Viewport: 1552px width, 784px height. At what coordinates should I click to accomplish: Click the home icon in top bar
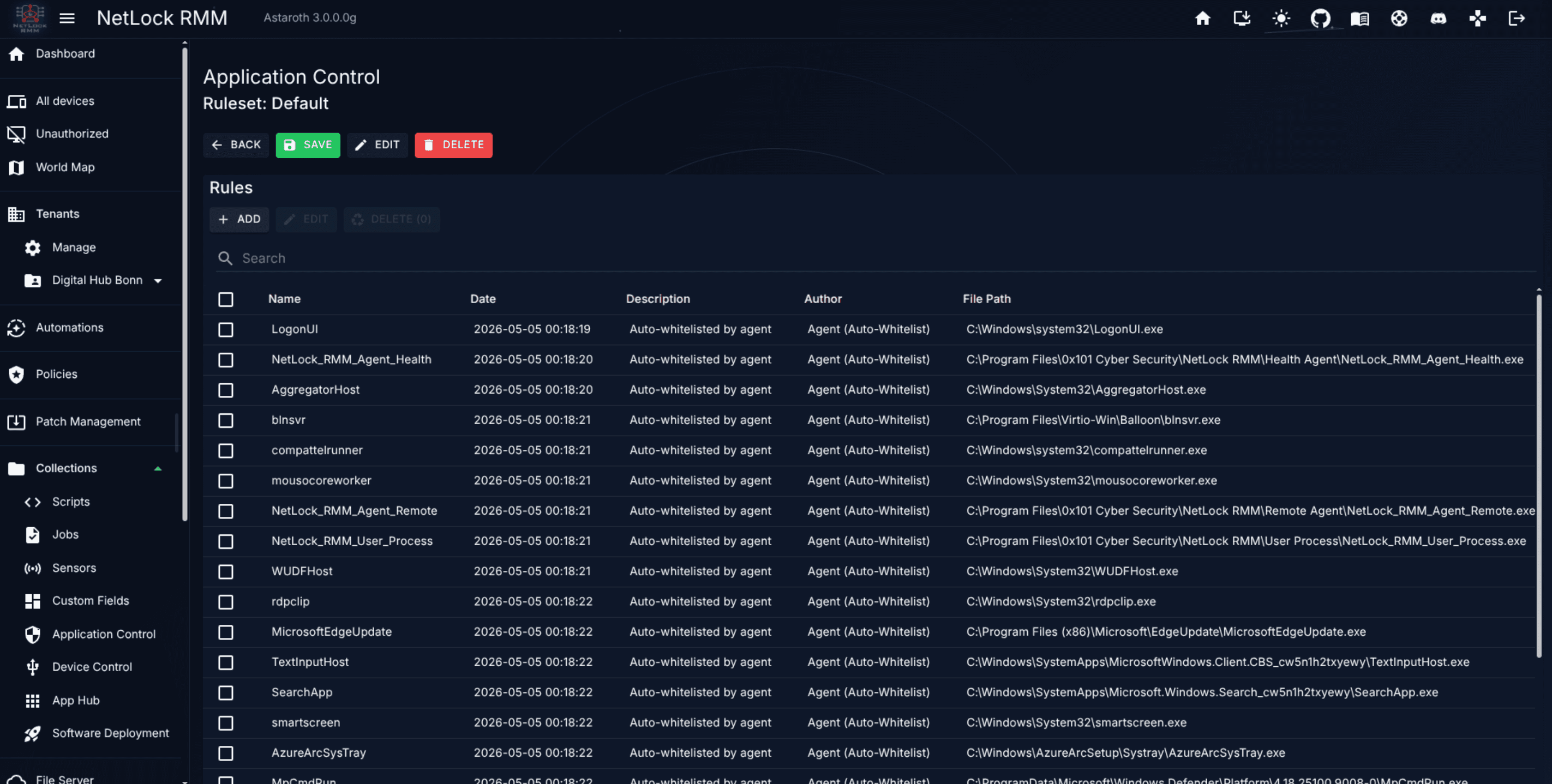pyautogui.click(x=1202, y=18)
